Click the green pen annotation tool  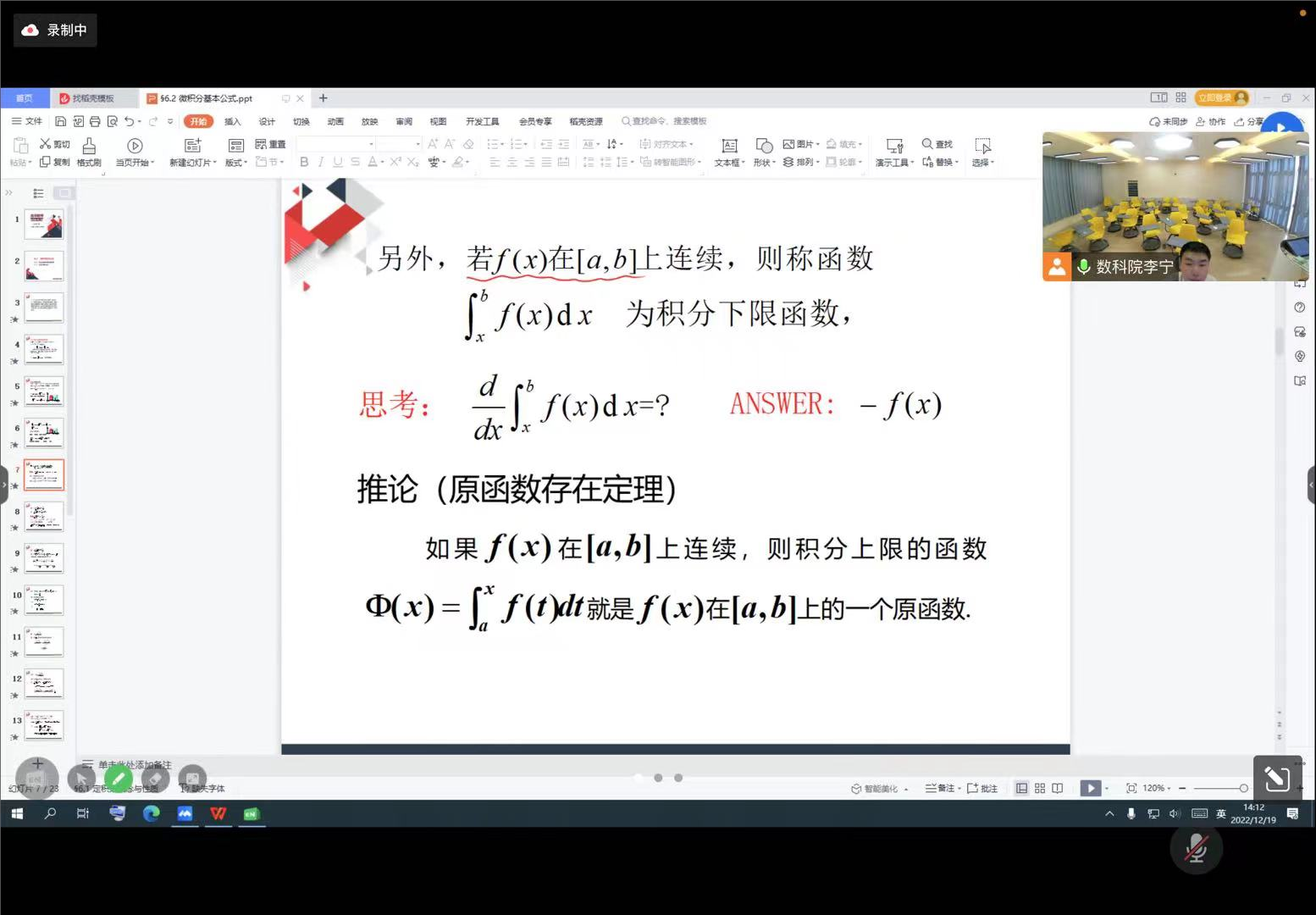coord(119,778)
